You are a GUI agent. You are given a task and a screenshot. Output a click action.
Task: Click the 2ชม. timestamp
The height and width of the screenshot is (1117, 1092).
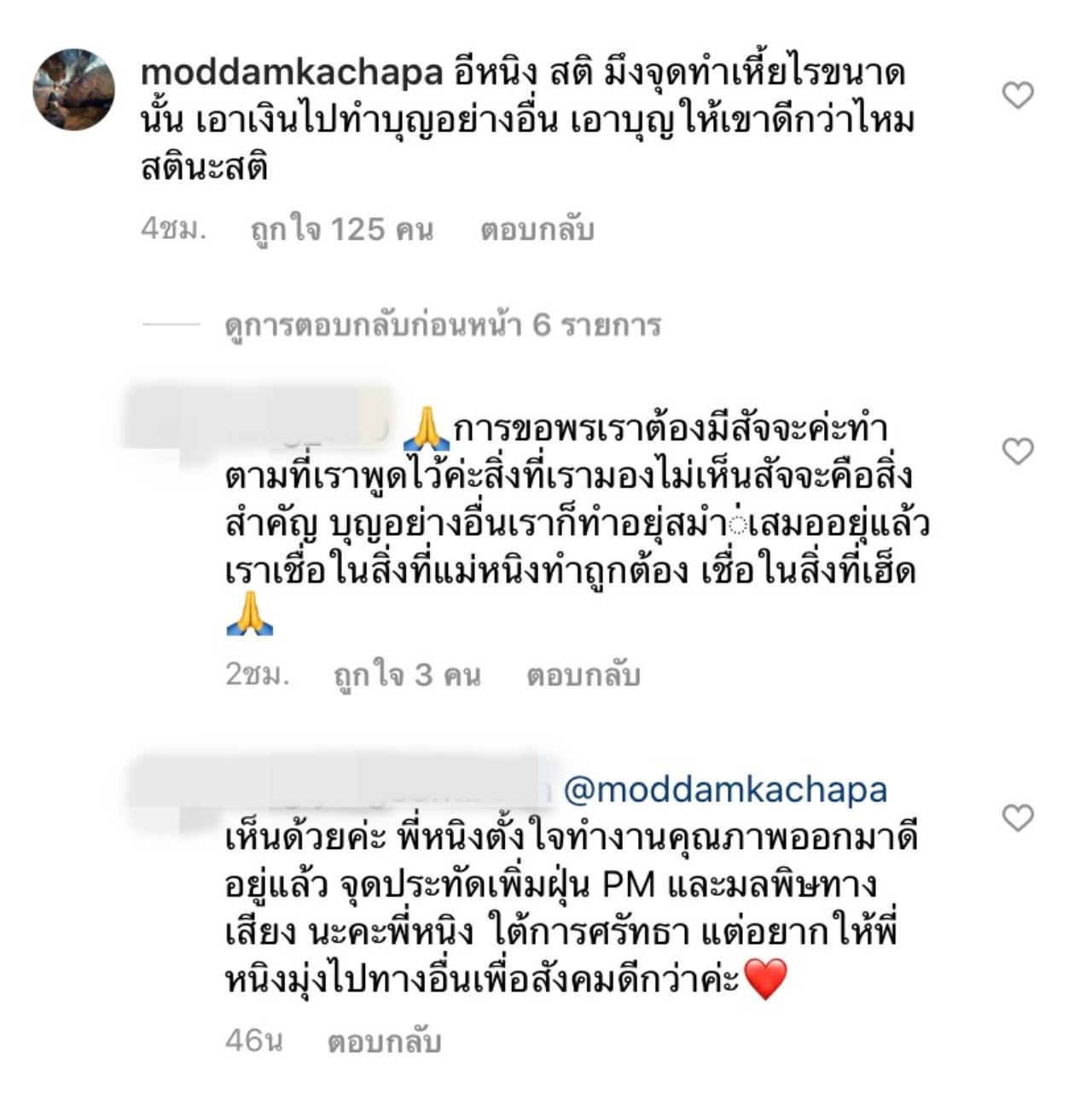pyautogui.click(x=258, y=674)
